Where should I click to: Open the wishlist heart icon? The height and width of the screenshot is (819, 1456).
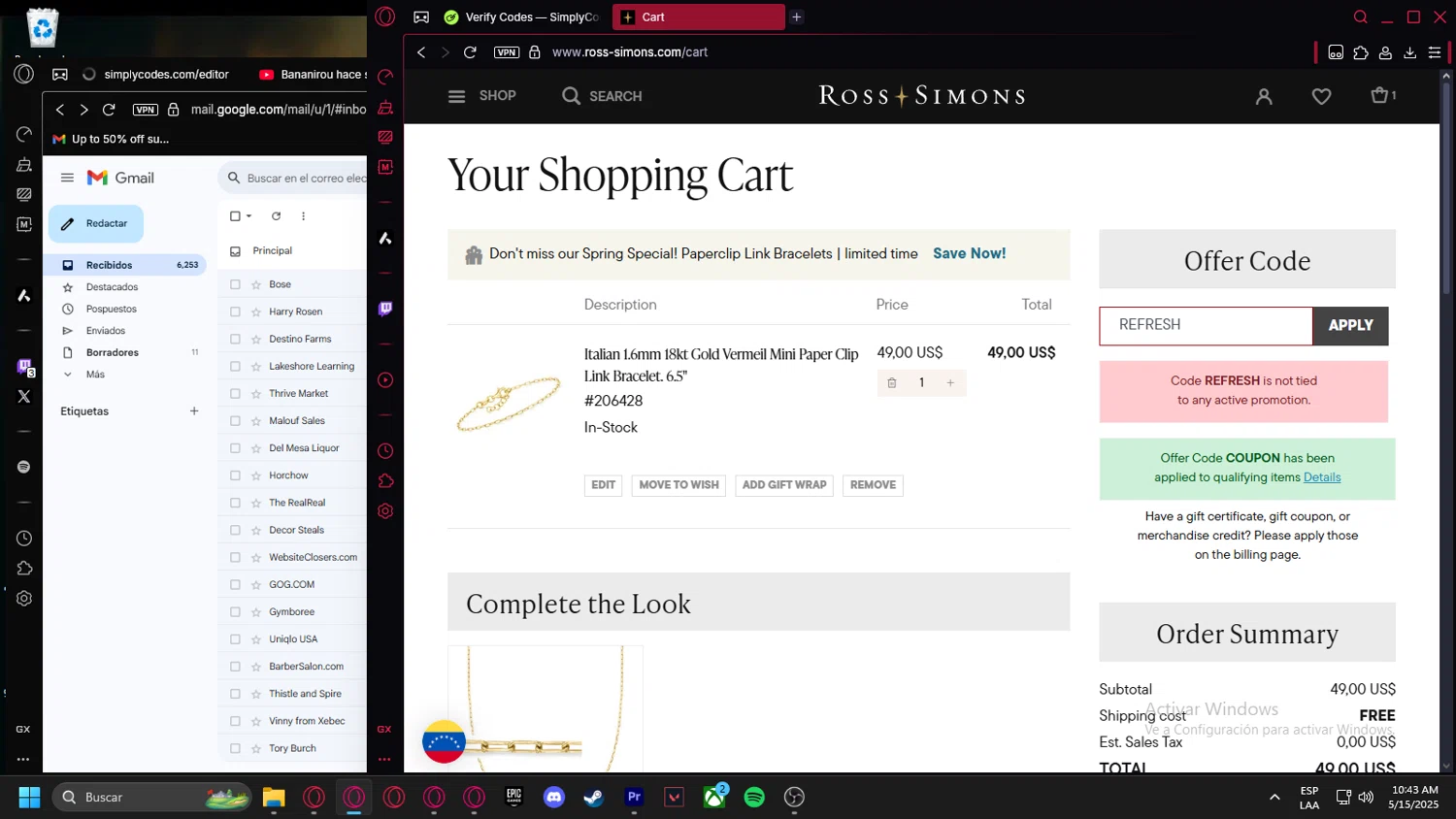[x=1321, y=96]
